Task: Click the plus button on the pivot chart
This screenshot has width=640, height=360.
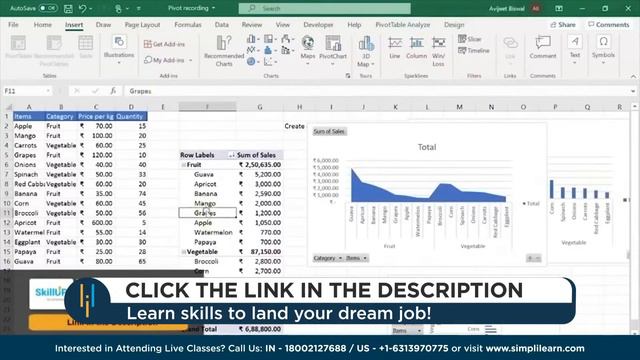Action: [x=530, y=258]
